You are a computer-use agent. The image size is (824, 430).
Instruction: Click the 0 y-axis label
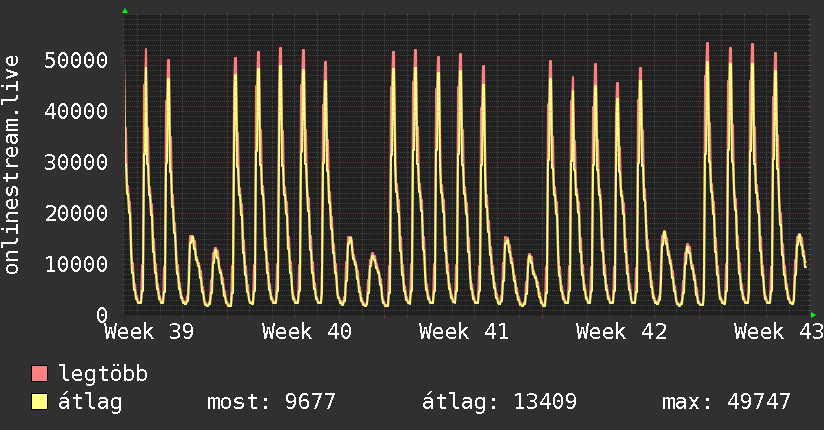tap(102, 315)
